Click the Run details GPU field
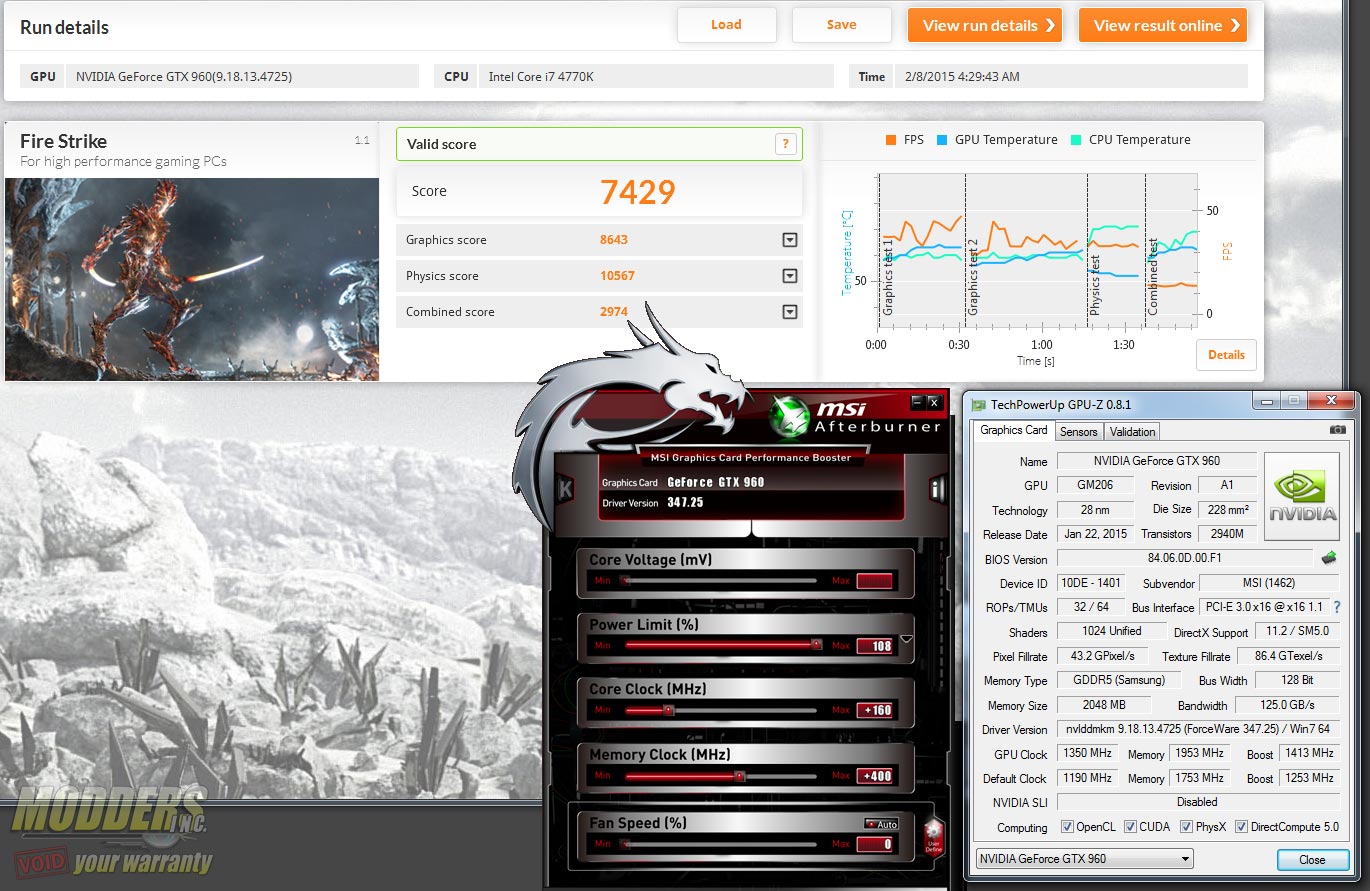This screenshot has height=891, width=1370. (x=242, y=76)
